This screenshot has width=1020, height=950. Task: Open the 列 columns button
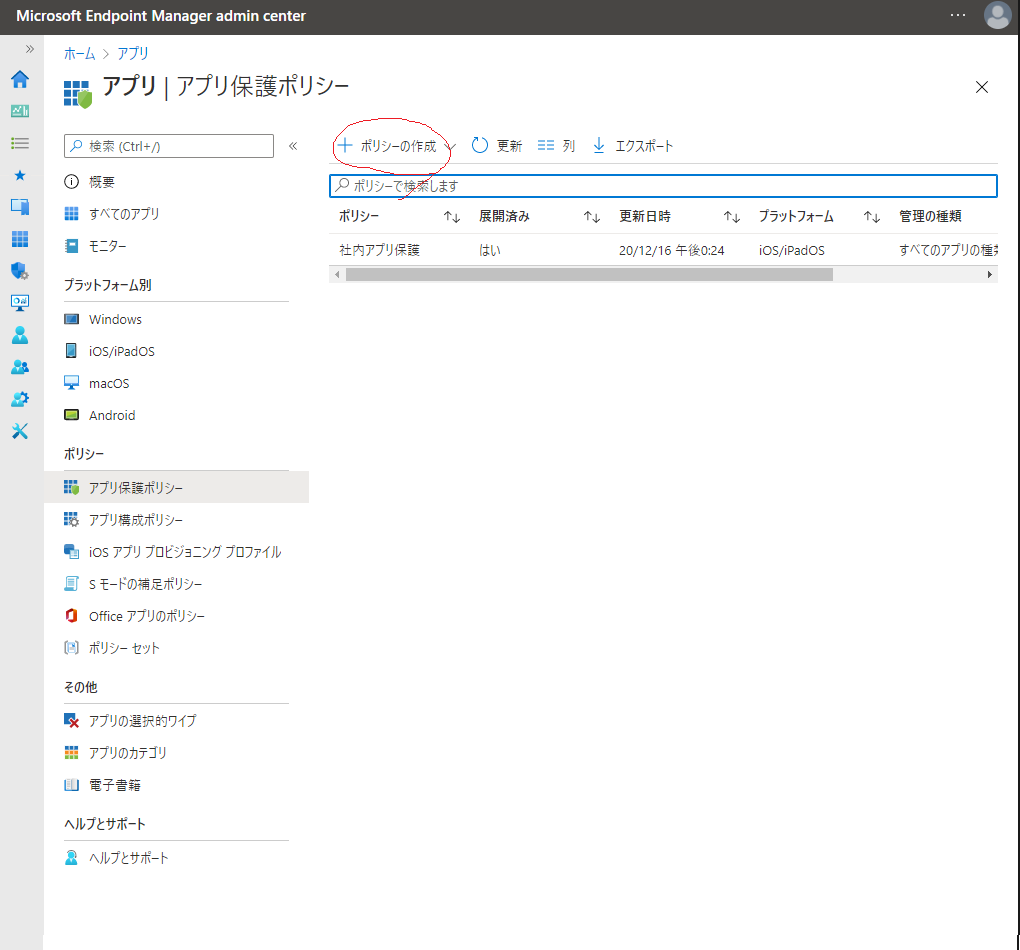557,146
